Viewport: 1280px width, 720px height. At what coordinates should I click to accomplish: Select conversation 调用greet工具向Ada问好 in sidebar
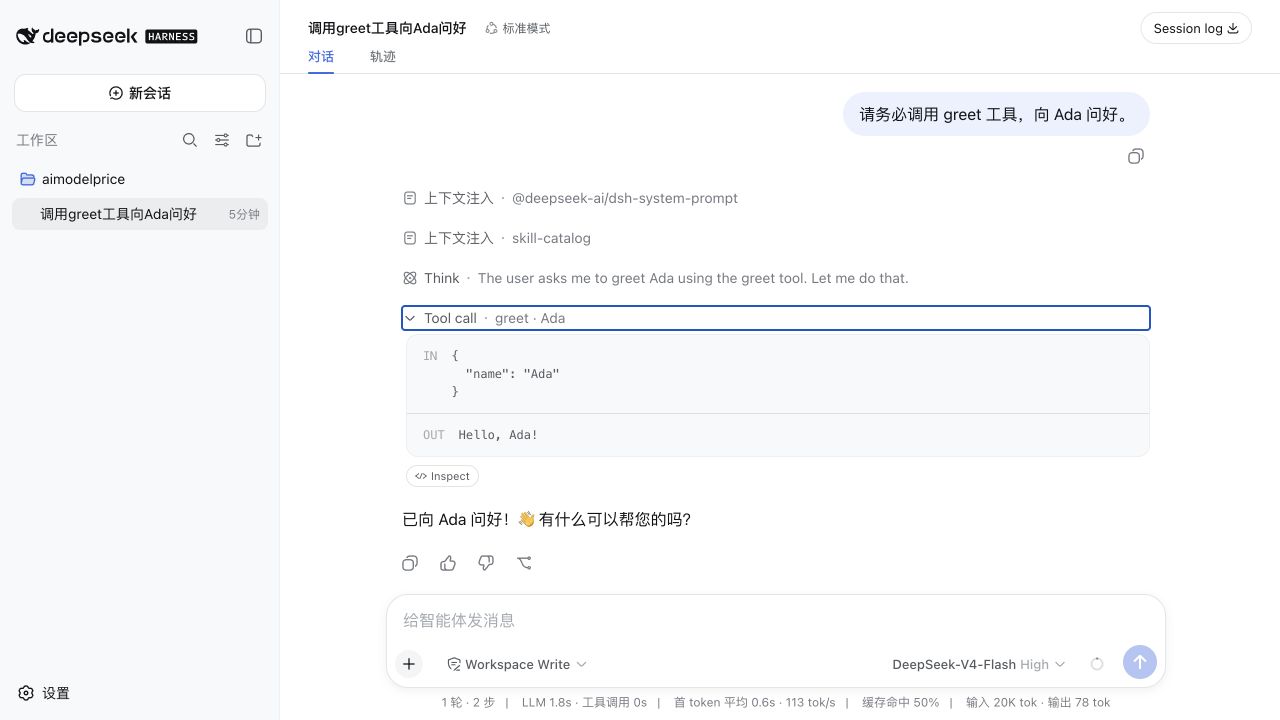click(x=140, y=214)
